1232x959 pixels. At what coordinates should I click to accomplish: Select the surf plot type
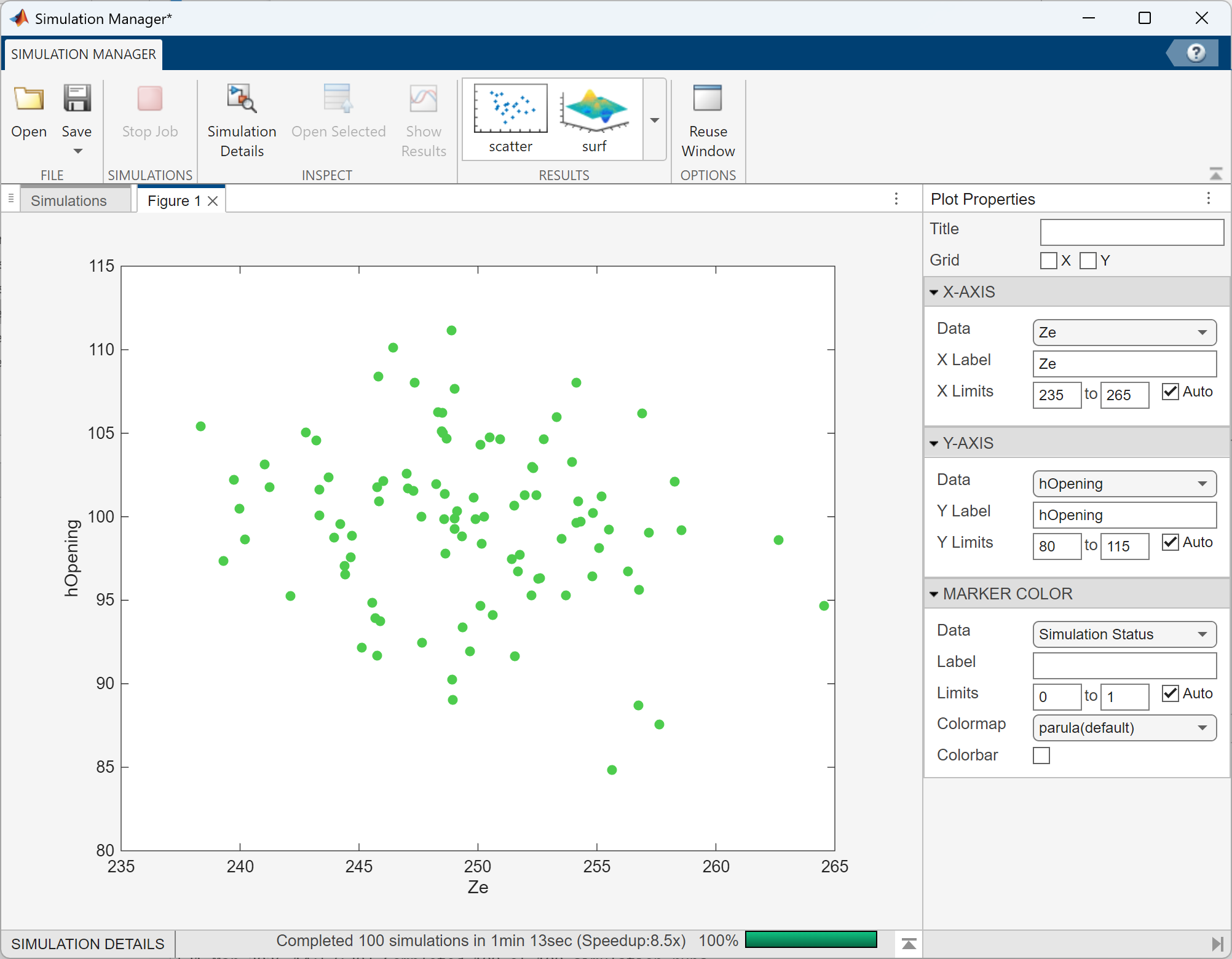coord(594,118)
